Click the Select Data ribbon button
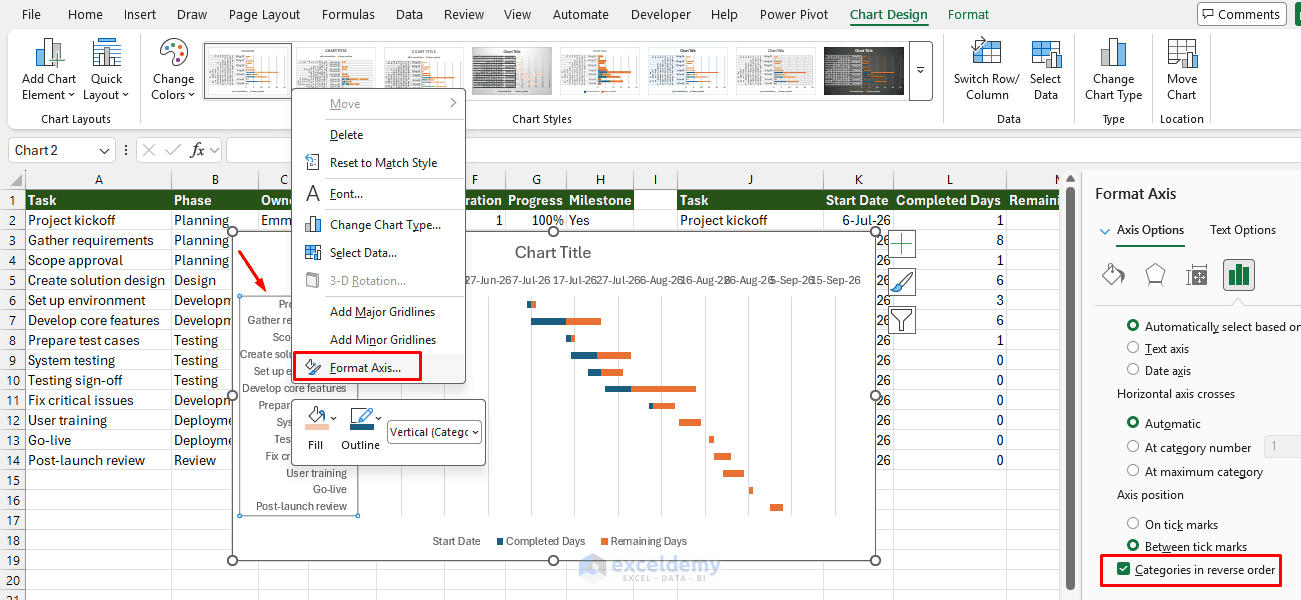This screenshot has height=600, width=1301. pyautogui.click(x=1045, y=70)
